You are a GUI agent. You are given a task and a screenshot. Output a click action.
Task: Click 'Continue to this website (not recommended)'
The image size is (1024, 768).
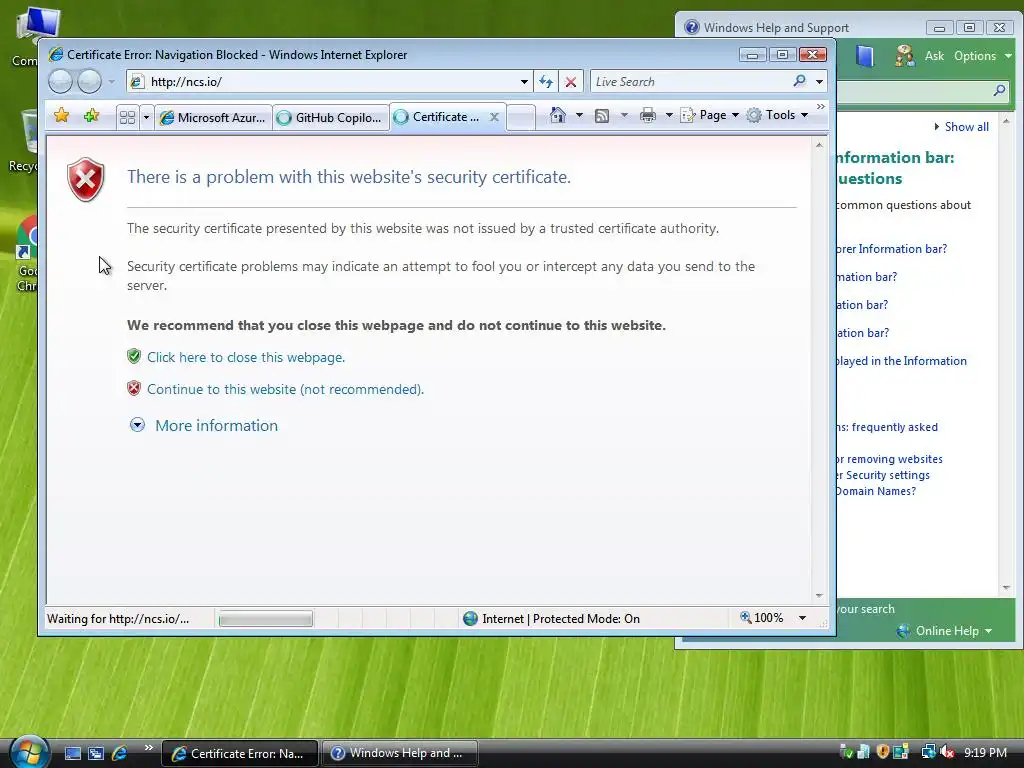tap(285, 389)
